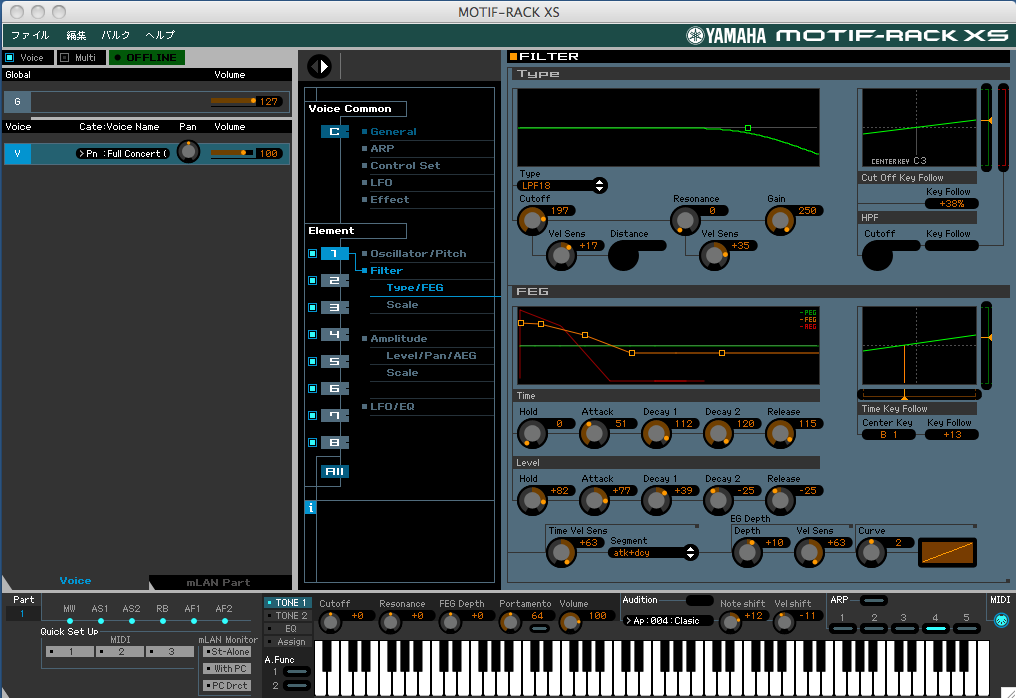Expand the Amplitude tree section
Image resolution: width=1016 pixels, height=698 pixels.
pos(398,338)
